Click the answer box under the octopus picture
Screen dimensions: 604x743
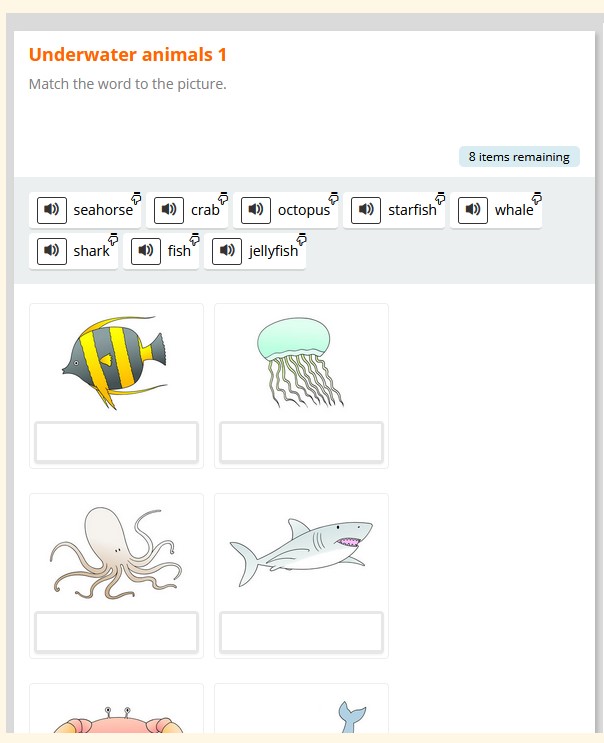pyautogui.click(x=117, y=632)
